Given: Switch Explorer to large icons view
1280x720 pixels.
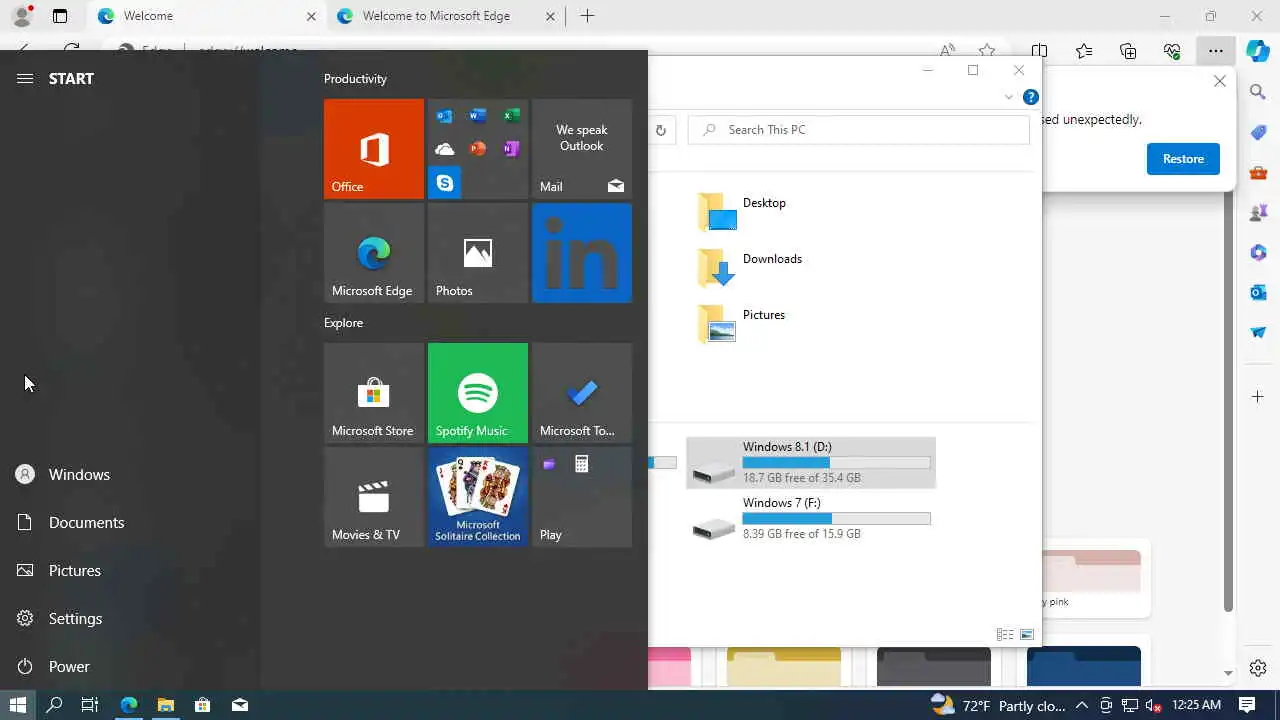Looking at the screenshot, I should 1027,635.
